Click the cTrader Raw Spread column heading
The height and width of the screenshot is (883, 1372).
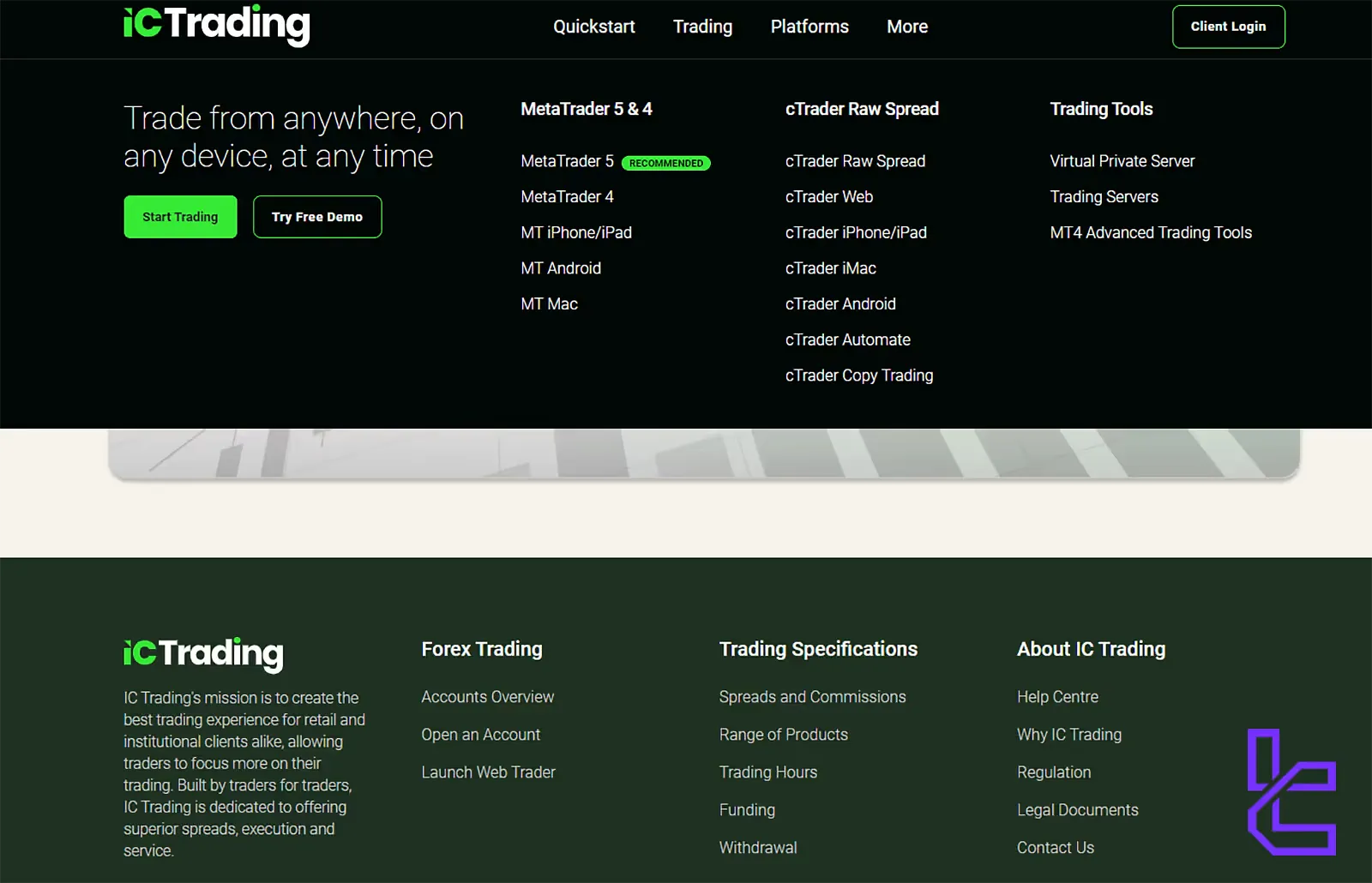click(862, 109)
